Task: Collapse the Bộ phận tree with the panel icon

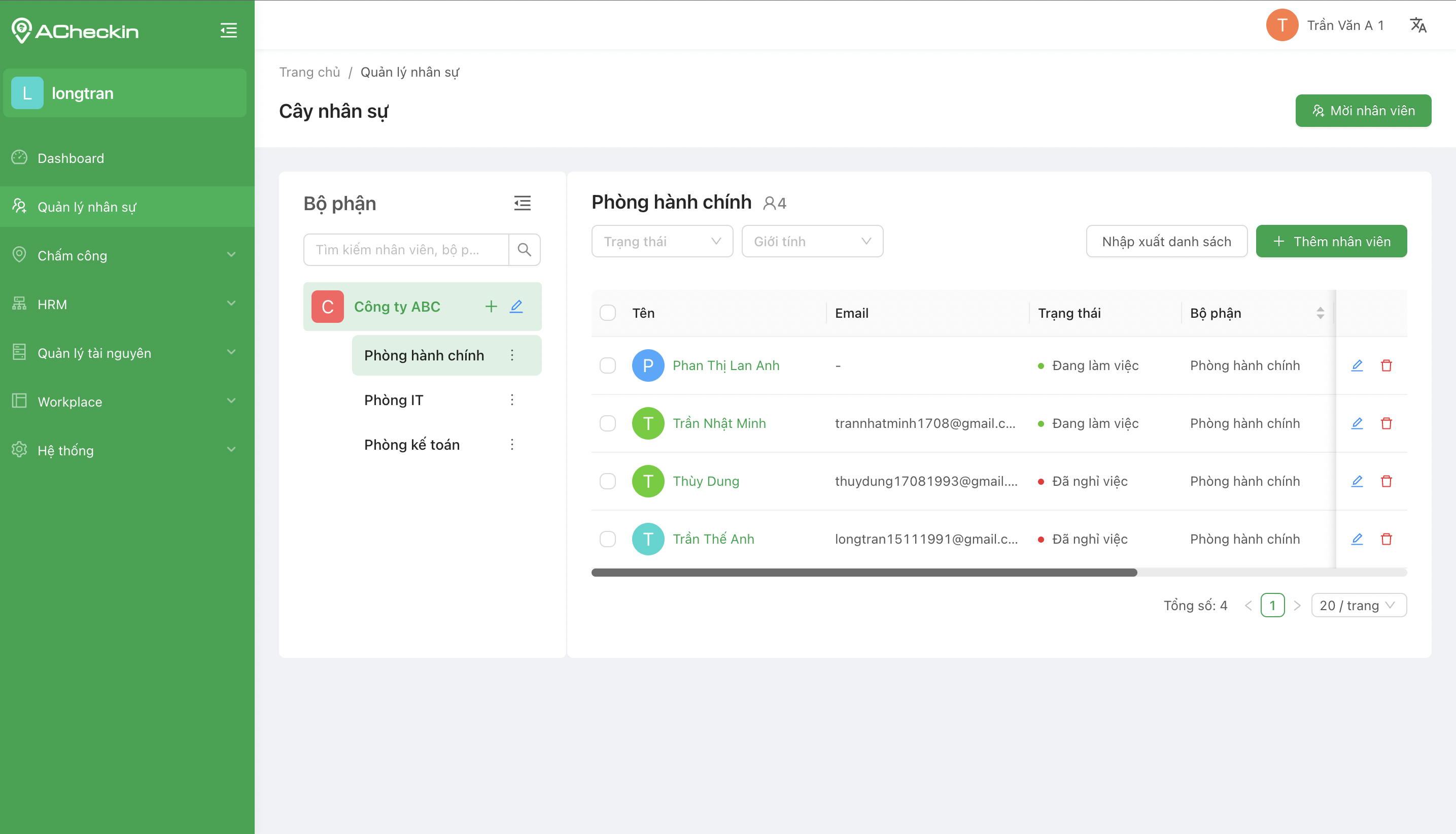Action: click(522, 204)
